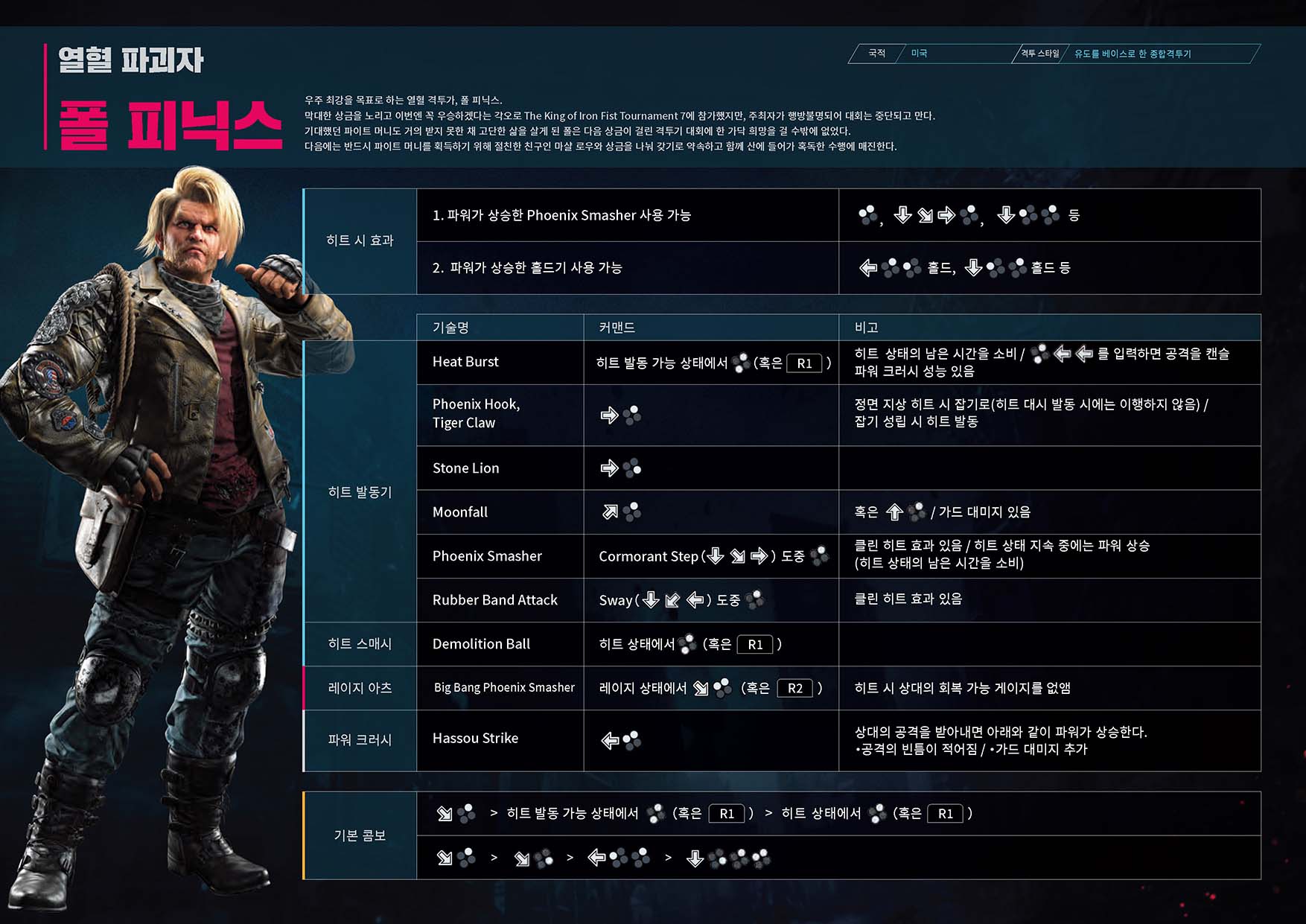Click the R1 badge in the Demolition Ball row
1306x924 pixels.
(755, 645)
